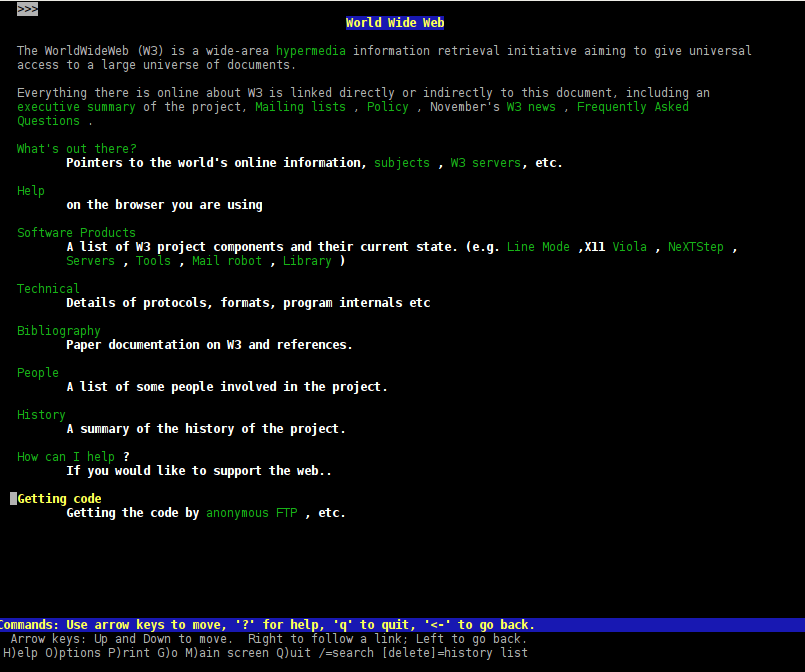Open the NeXTStep link

point(696,247)
